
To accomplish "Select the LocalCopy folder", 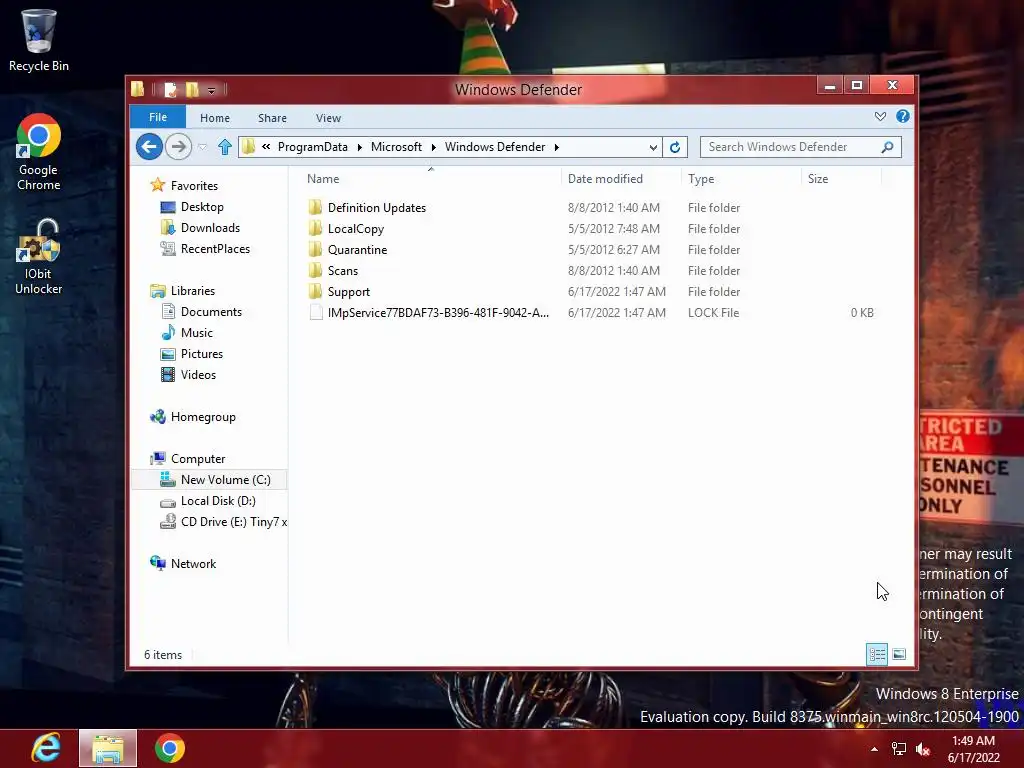I will [x=355, y=229].
